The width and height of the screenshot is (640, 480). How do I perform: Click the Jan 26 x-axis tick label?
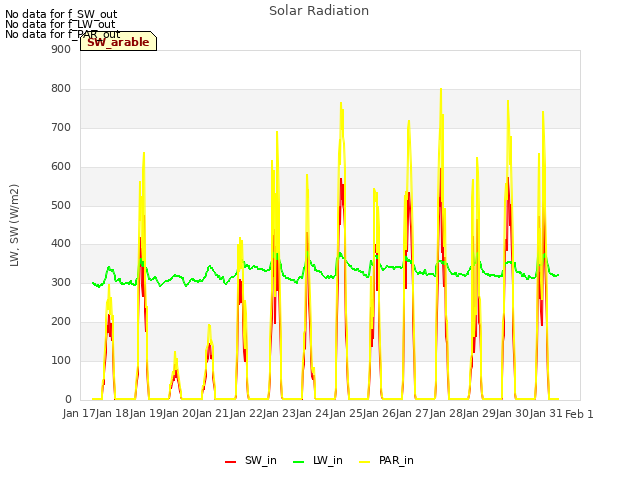(380, 414)
